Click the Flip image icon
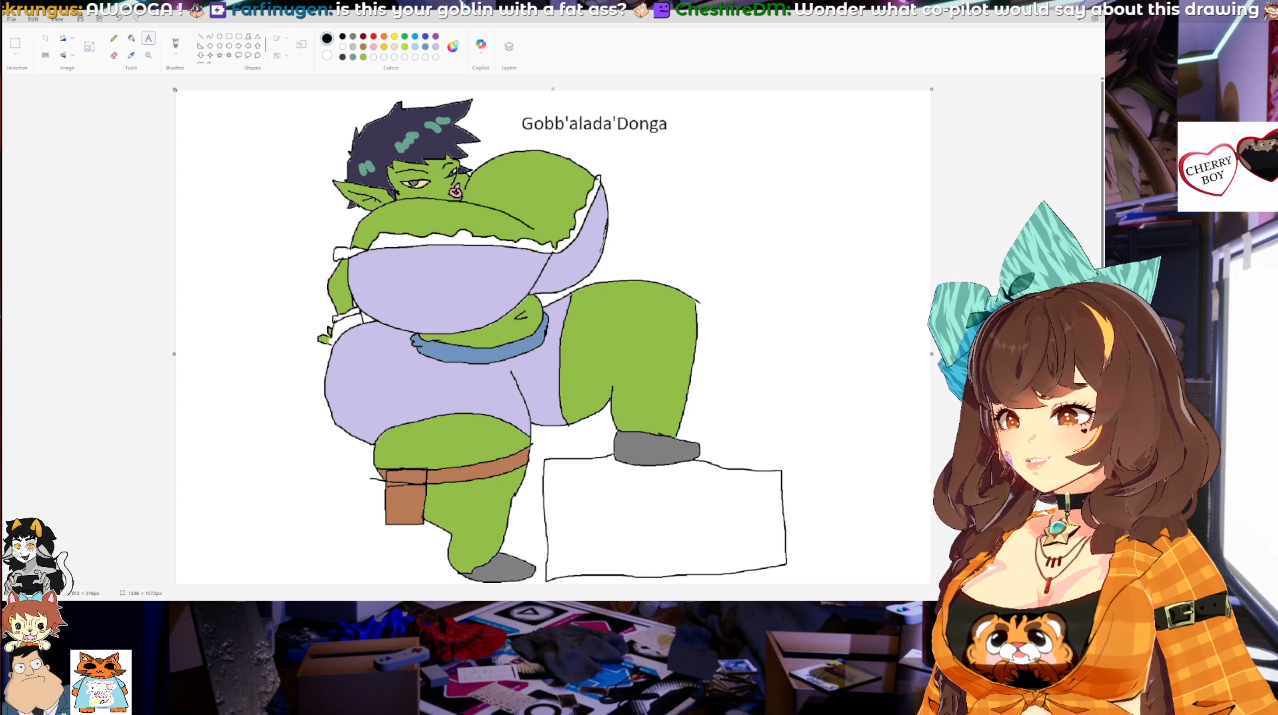The width and height of the screenshot is (1278, 715). pos(63,55)
